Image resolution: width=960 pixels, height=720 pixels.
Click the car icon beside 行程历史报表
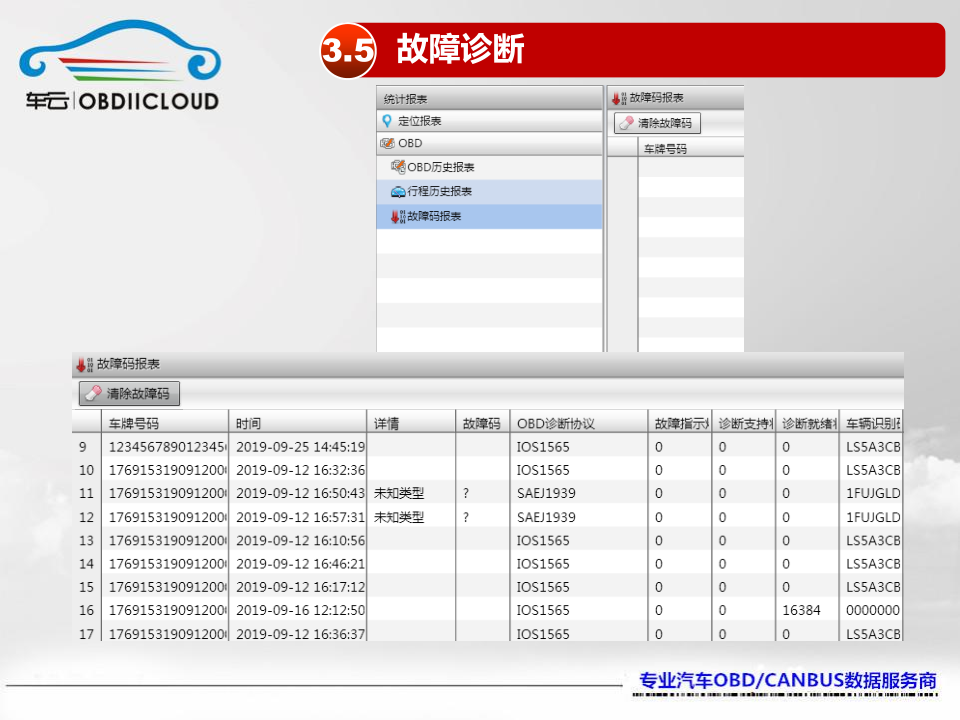[397, 192]
